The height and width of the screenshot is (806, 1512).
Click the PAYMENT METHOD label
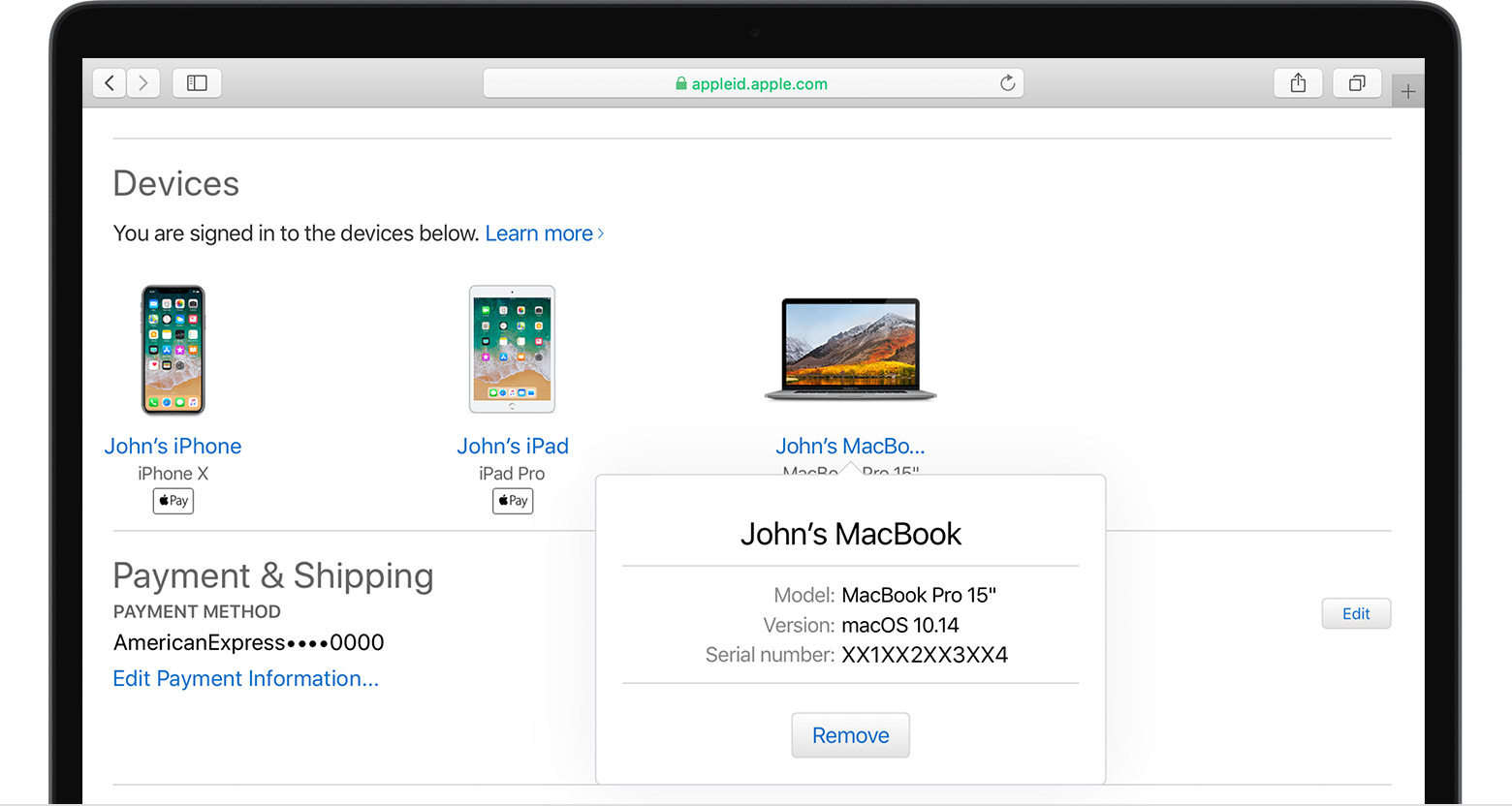coord(197,611)
